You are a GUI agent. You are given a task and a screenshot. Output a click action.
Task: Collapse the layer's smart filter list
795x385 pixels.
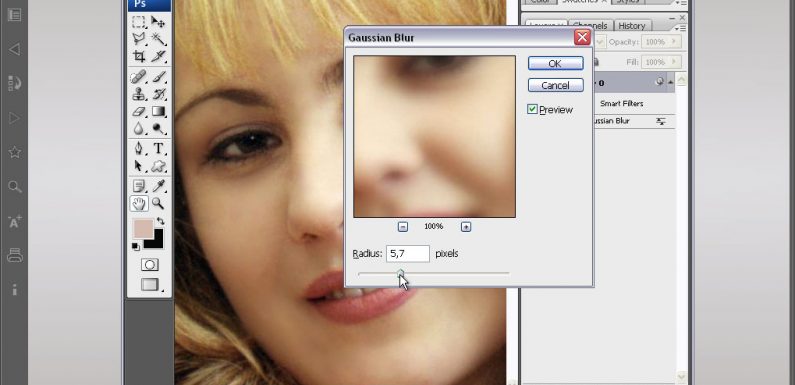(671, 82)
